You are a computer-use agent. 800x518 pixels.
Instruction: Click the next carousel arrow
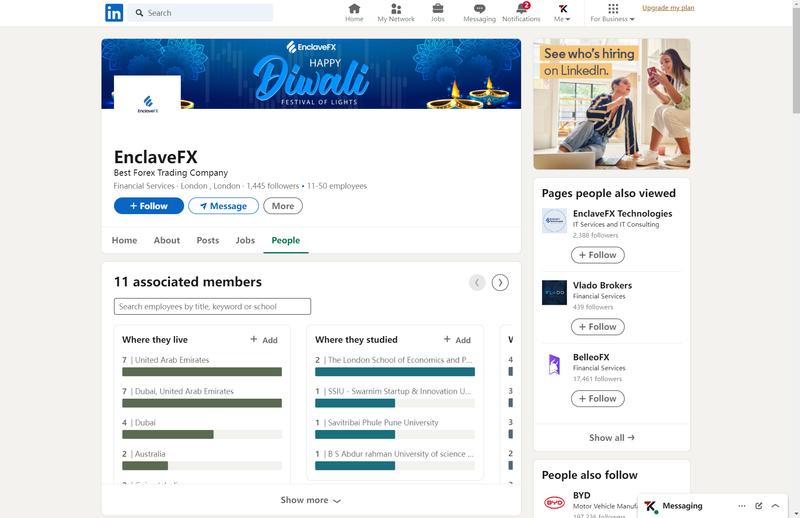click(x=500, y=282)
